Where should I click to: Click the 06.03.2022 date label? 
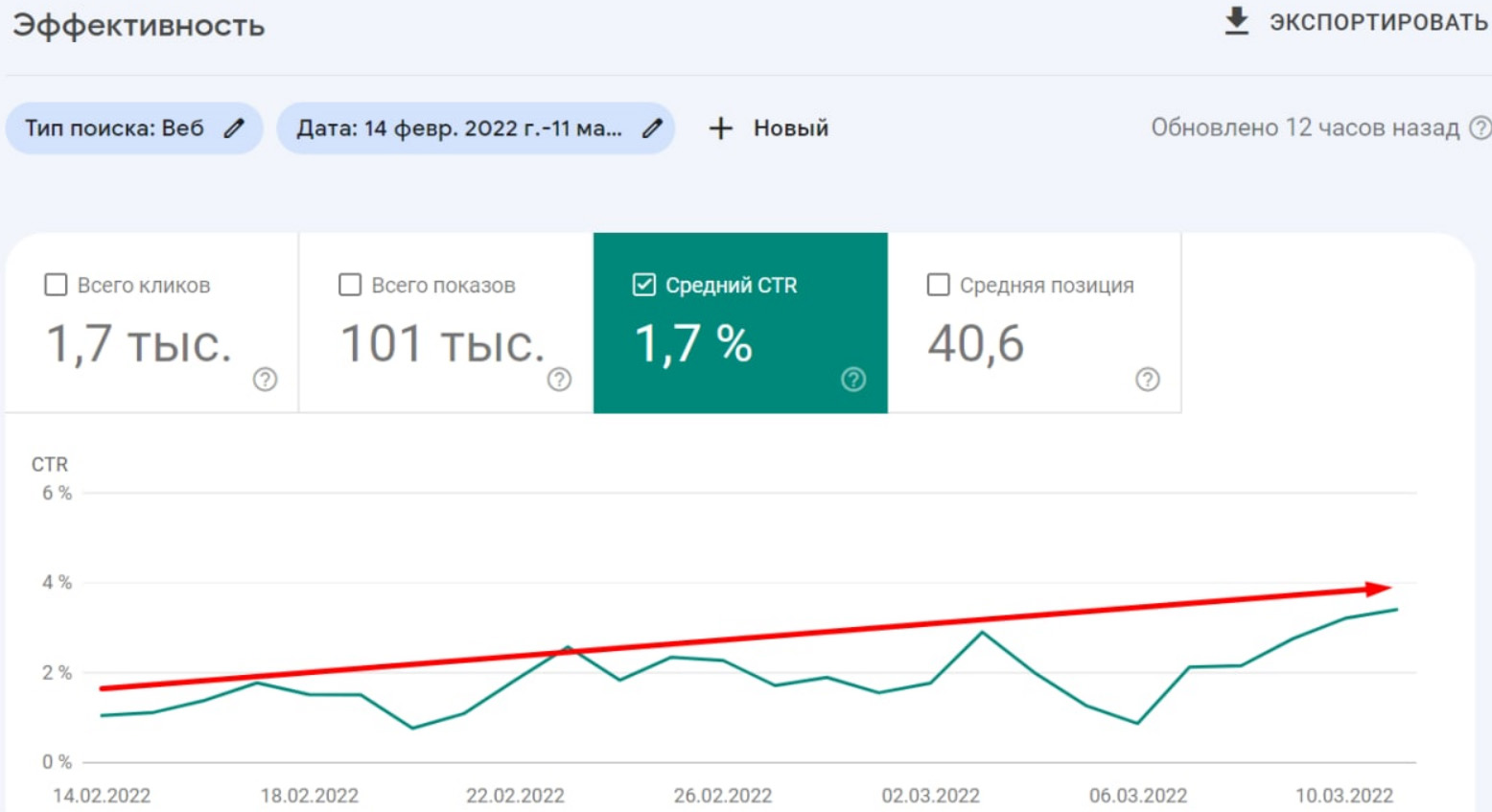(1138, 796)
